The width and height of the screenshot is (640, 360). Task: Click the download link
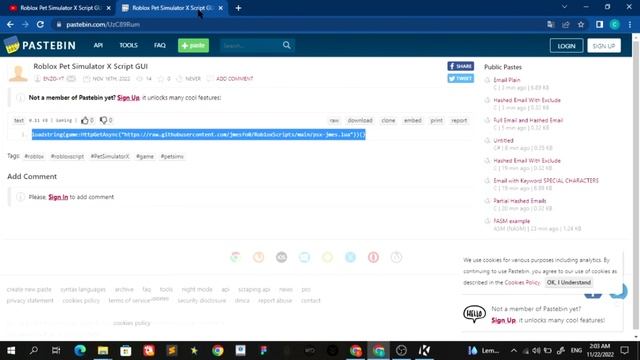(x=360, y=120)
